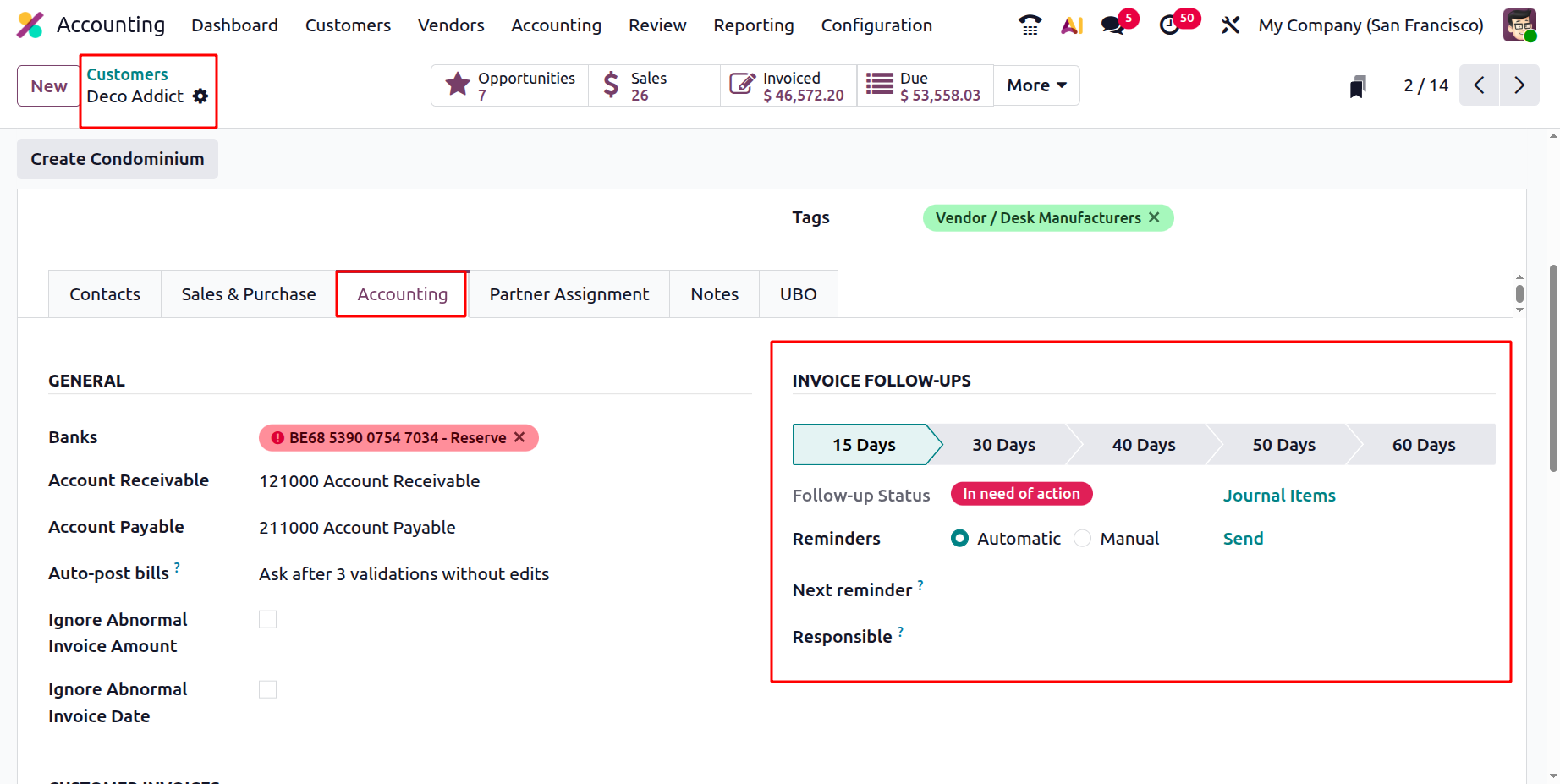This screenshot has height=784, width=1560.
Task: Select Manual reminders radio option
Action: (1083, 539)
